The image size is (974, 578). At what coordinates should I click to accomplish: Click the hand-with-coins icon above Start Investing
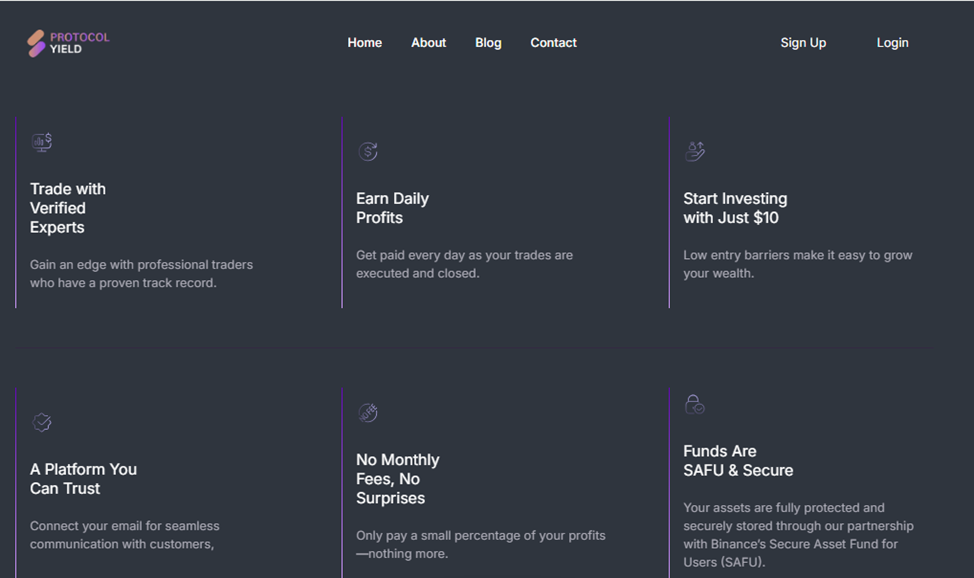pyautogui.click(x=695, y=151)
